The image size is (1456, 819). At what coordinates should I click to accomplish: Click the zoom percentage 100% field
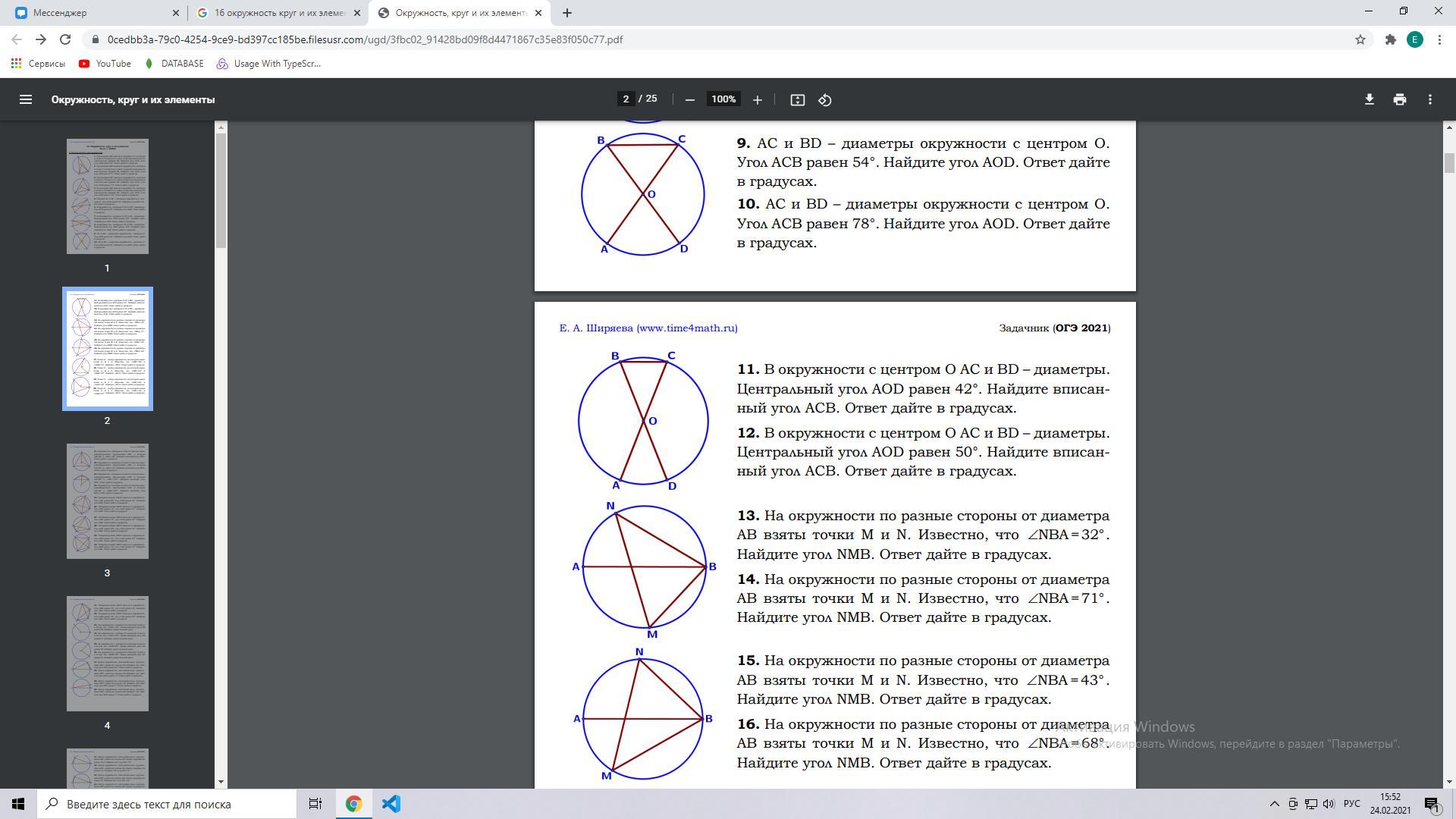(723, 99)
